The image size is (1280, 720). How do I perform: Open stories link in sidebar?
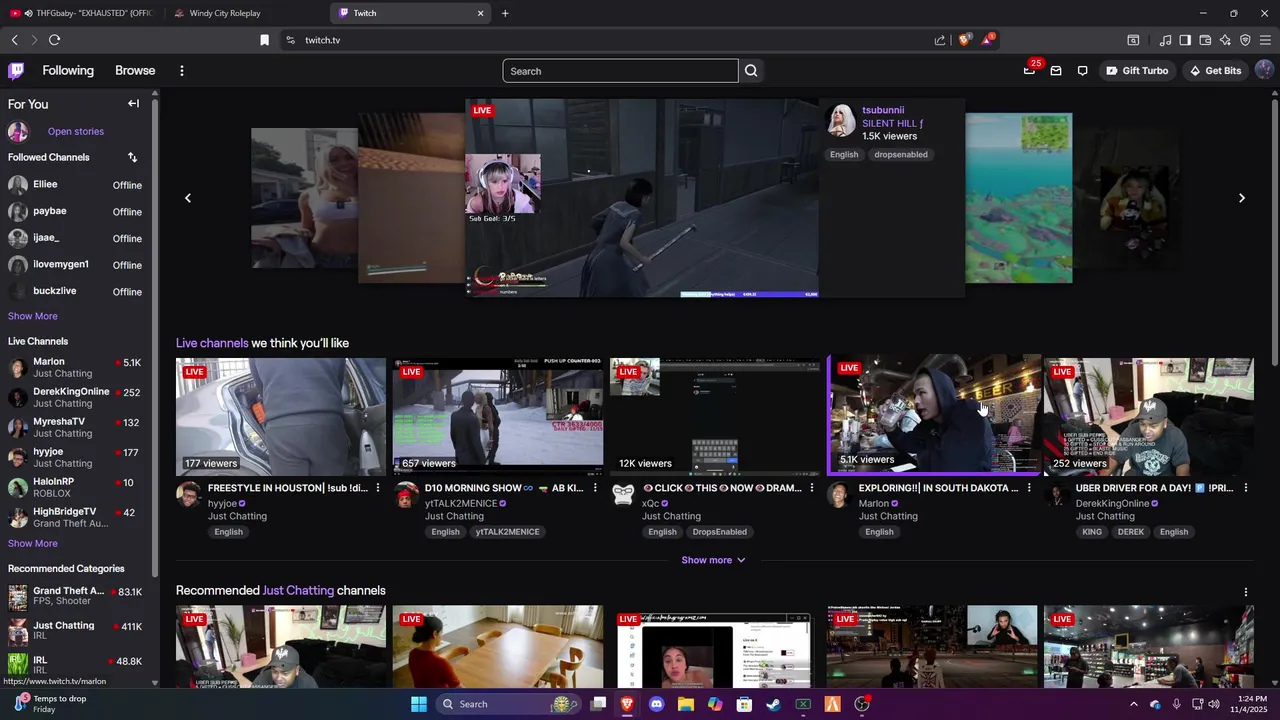coord(76,131)
